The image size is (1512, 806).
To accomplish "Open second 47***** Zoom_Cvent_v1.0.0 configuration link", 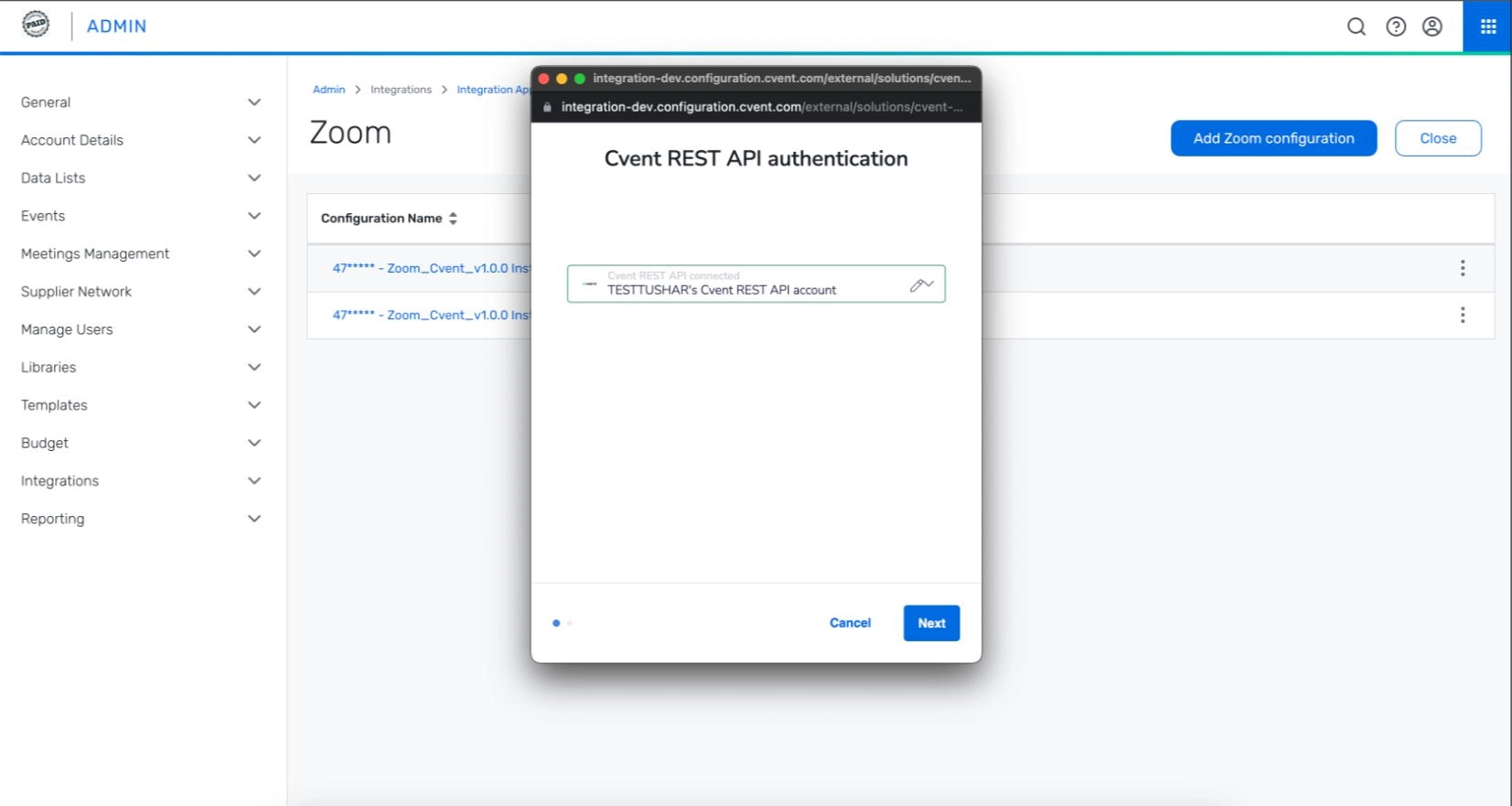I will (431, 315).
